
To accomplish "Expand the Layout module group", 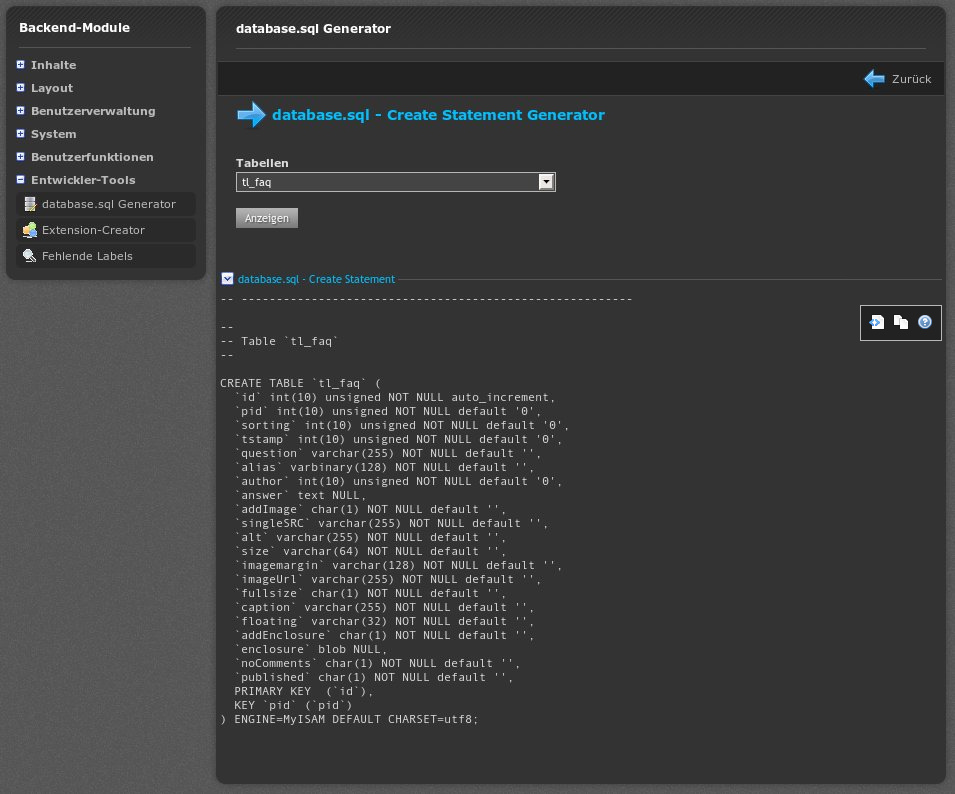I will pos(20,88).
